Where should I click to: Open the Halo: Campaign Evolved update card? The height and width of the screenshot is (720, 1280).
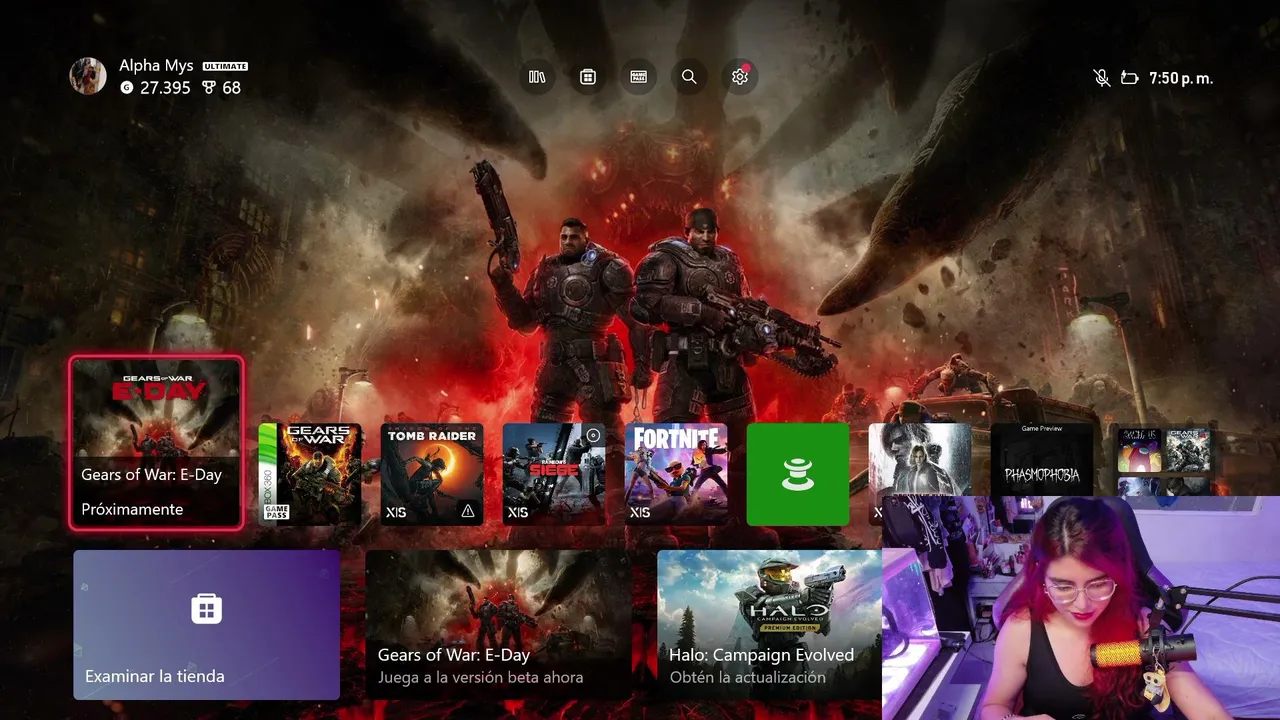[x=769, y=625]
